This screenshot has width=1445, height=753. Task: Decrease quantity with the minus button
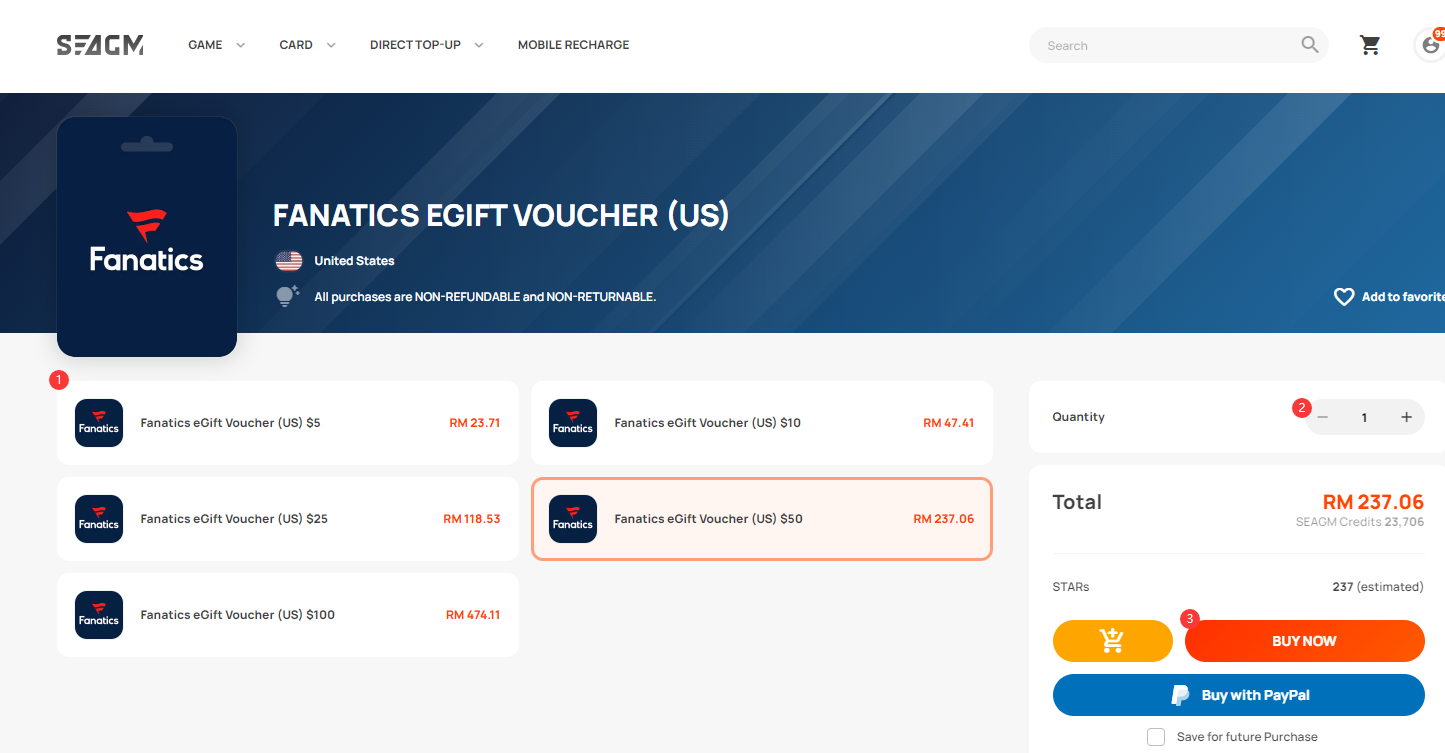coord(1323,417)
